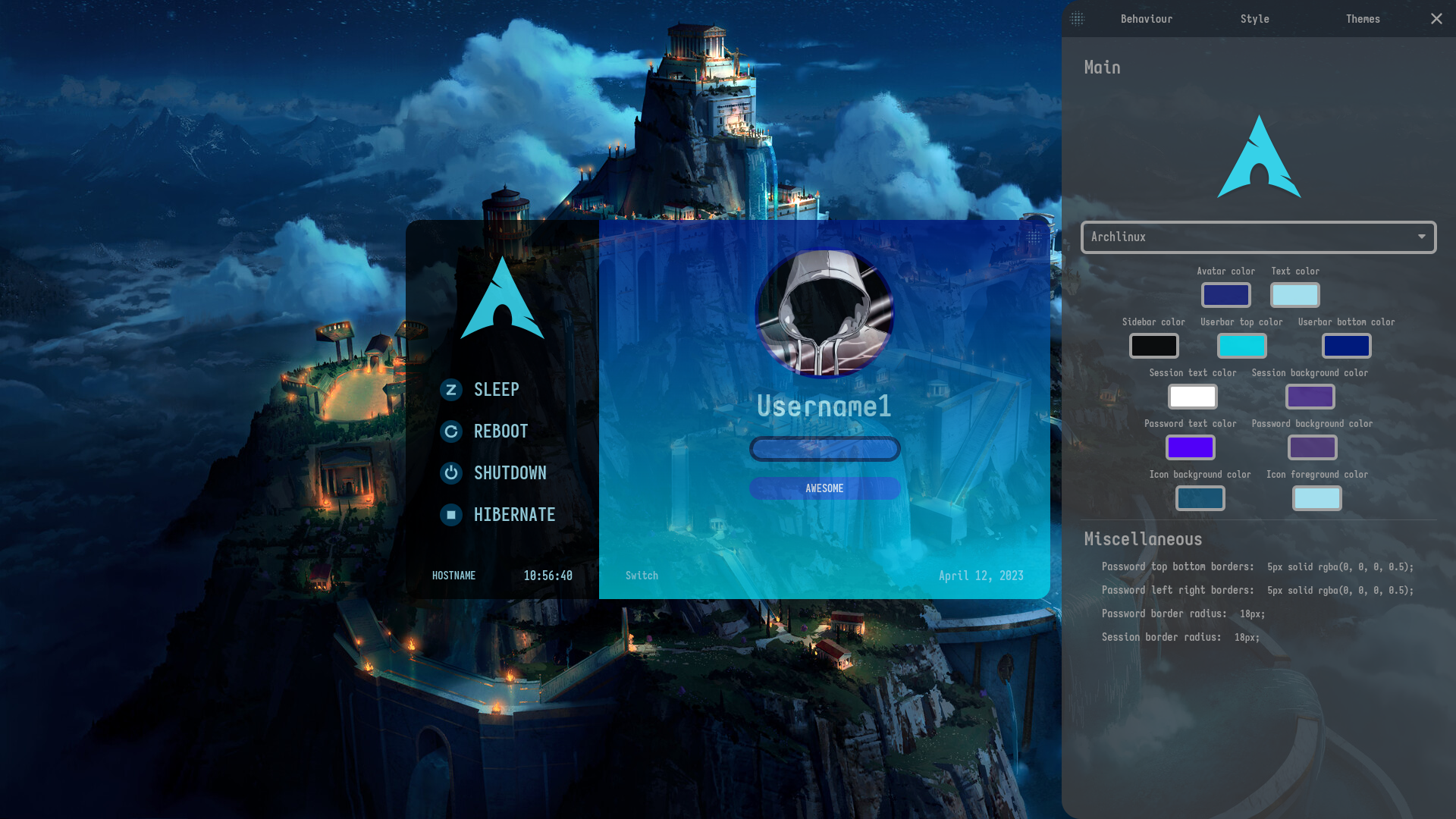
Task: Click the user avatar picture
Action: (824, 313)
